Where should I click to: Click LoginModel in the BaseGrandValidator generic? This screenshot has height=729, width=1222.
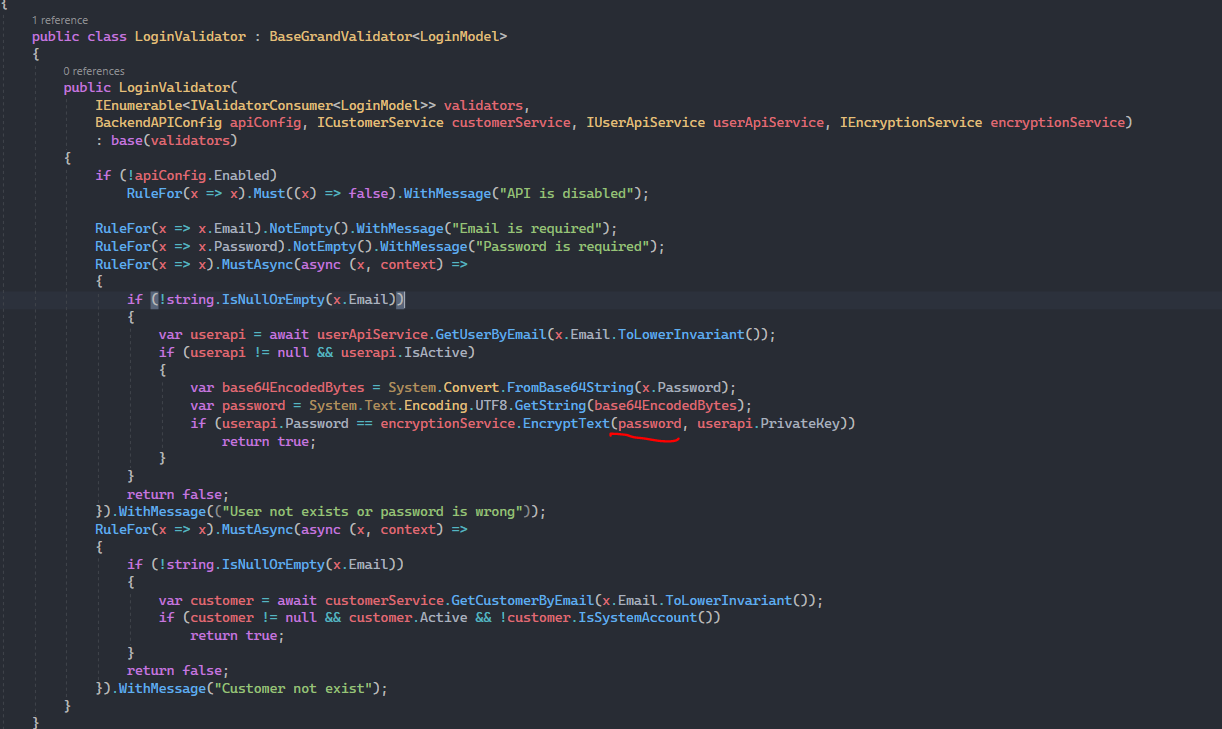coord(460,36)
